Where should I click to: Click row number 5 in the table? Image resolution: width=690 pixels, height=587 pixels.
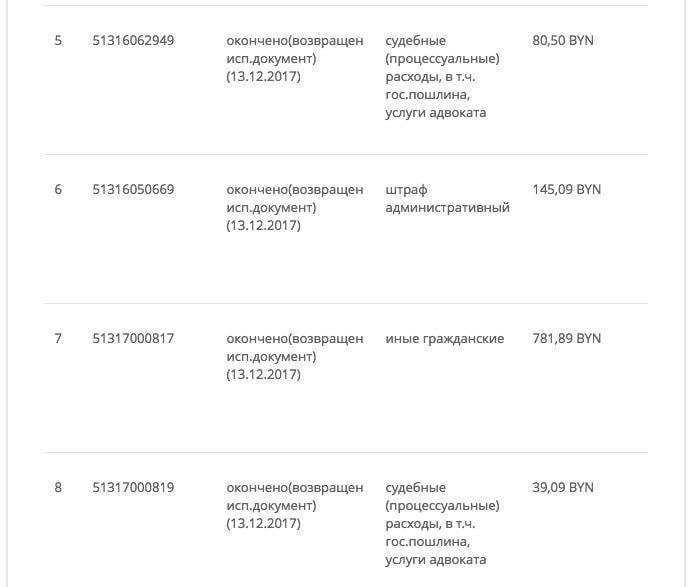coord(58,41)
